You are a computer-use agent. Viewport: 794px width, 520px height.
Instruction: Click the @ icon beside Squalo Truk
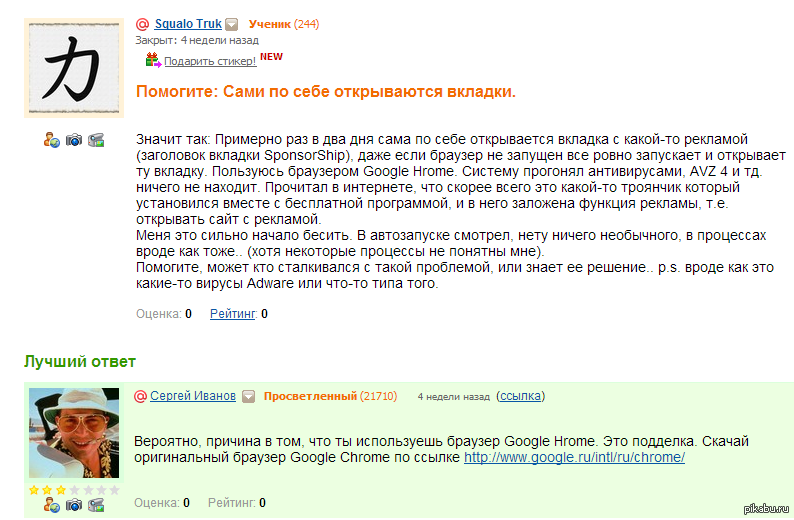[x=142, y=24]
